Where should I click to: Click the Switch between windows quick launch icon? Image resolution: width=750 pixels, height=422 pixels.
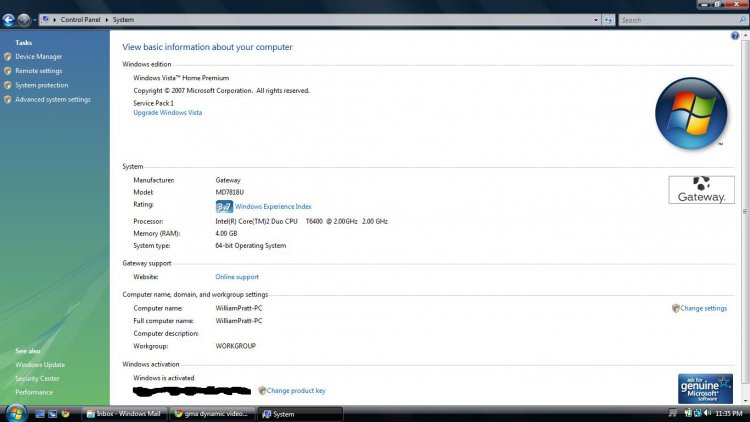(x=53, y=414)
